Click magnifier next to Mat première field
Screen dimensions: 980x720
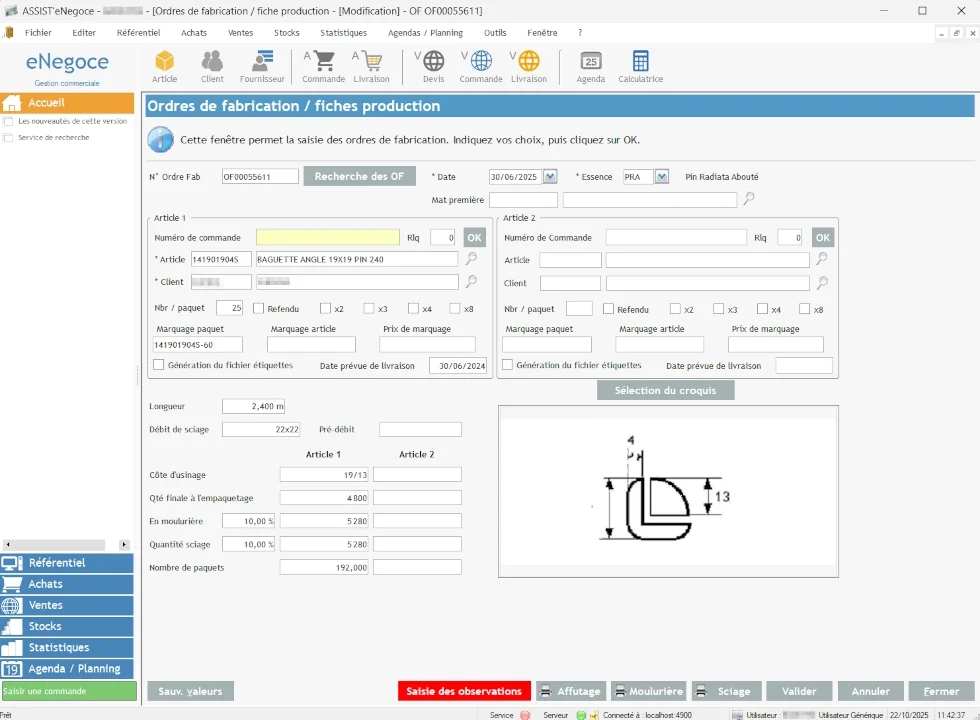pos(748,200)
